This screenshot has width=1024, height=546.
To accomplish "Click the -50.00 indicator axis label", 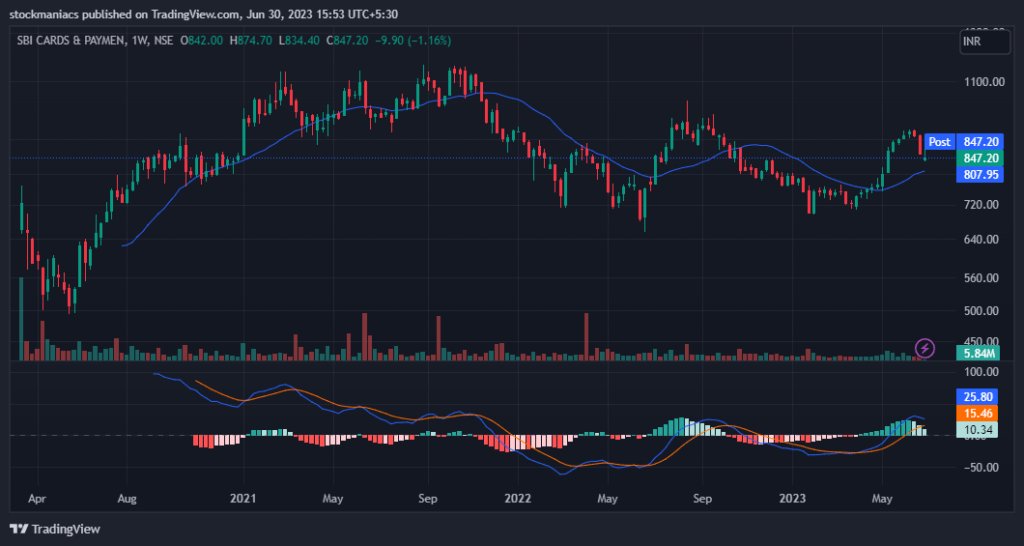I will click(x=982, y=467).
